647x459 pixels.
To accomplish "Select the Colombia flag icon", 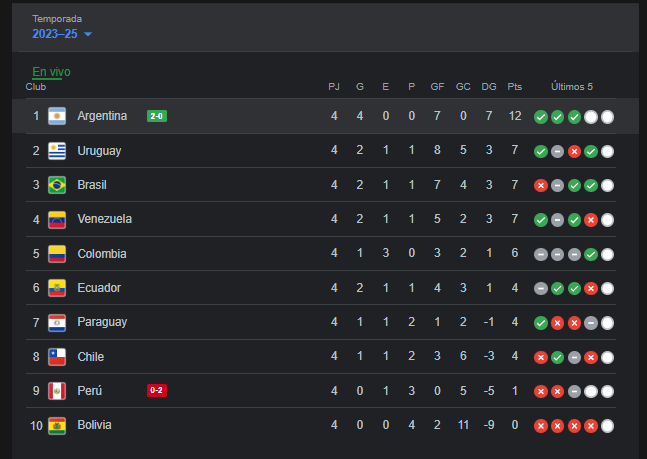I will pyautogui.click(x=57, y=254).
